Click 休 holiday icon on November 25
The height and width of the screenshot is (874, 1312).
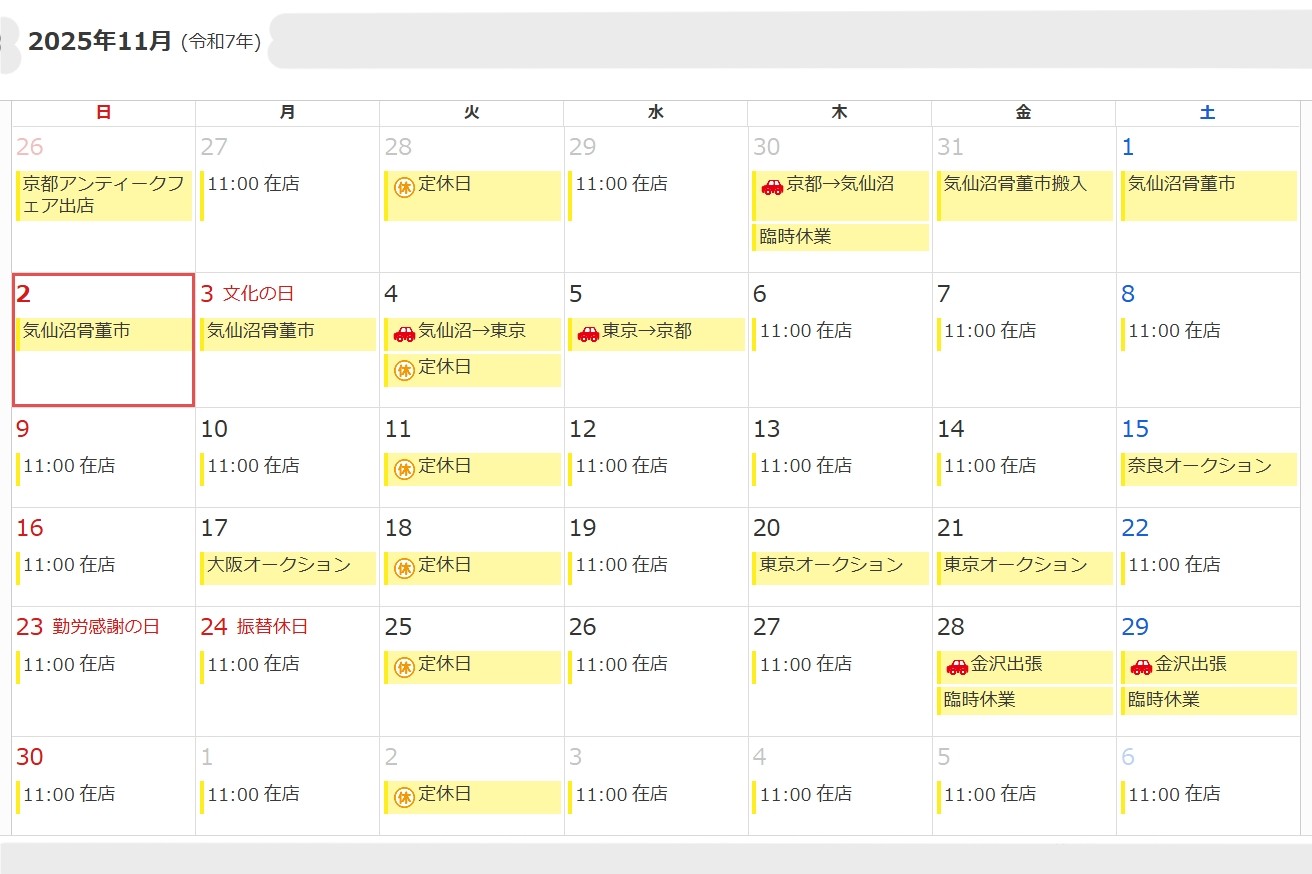pos(404,667)
